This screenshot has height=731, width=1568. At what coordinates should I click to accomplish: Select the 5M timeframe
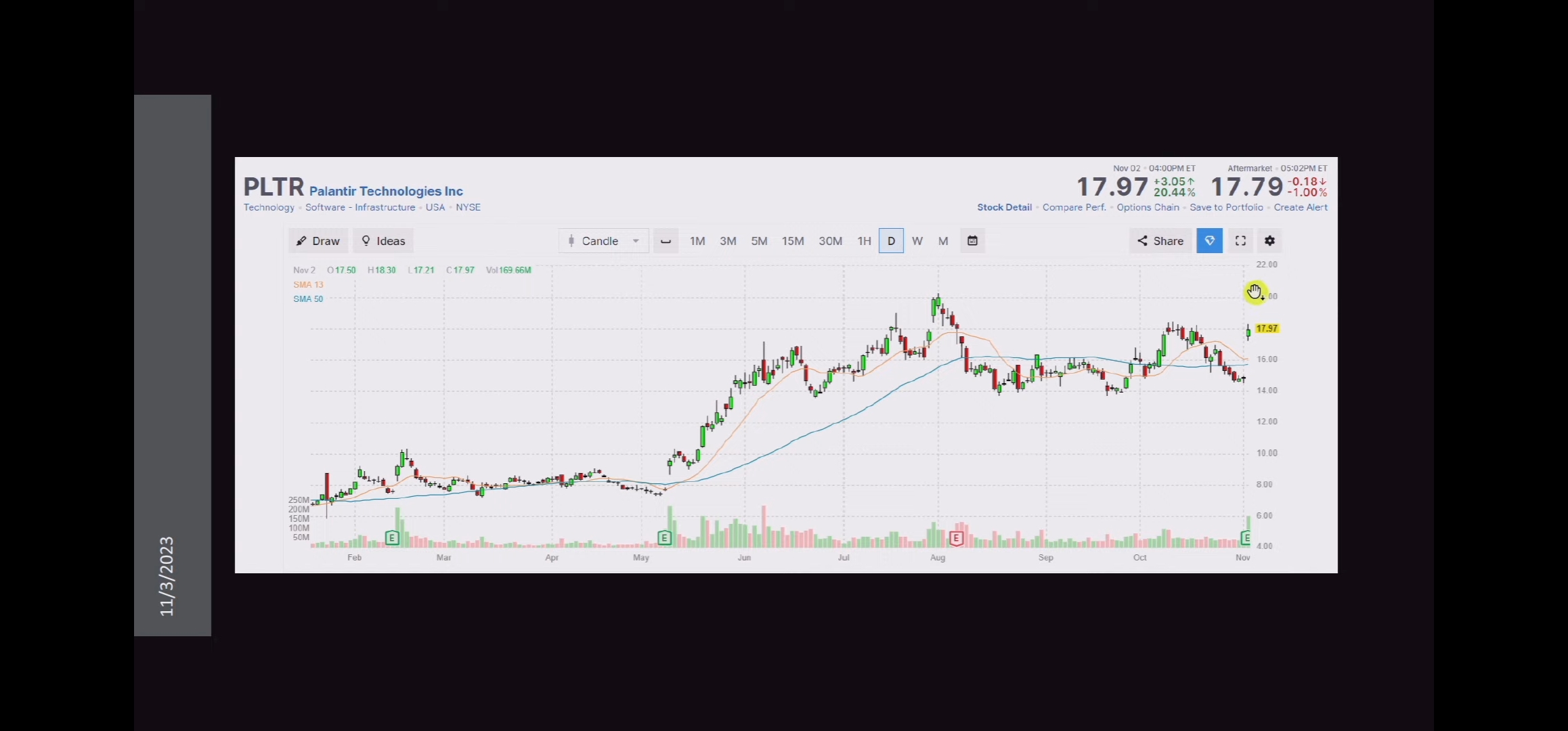(759, 241)
